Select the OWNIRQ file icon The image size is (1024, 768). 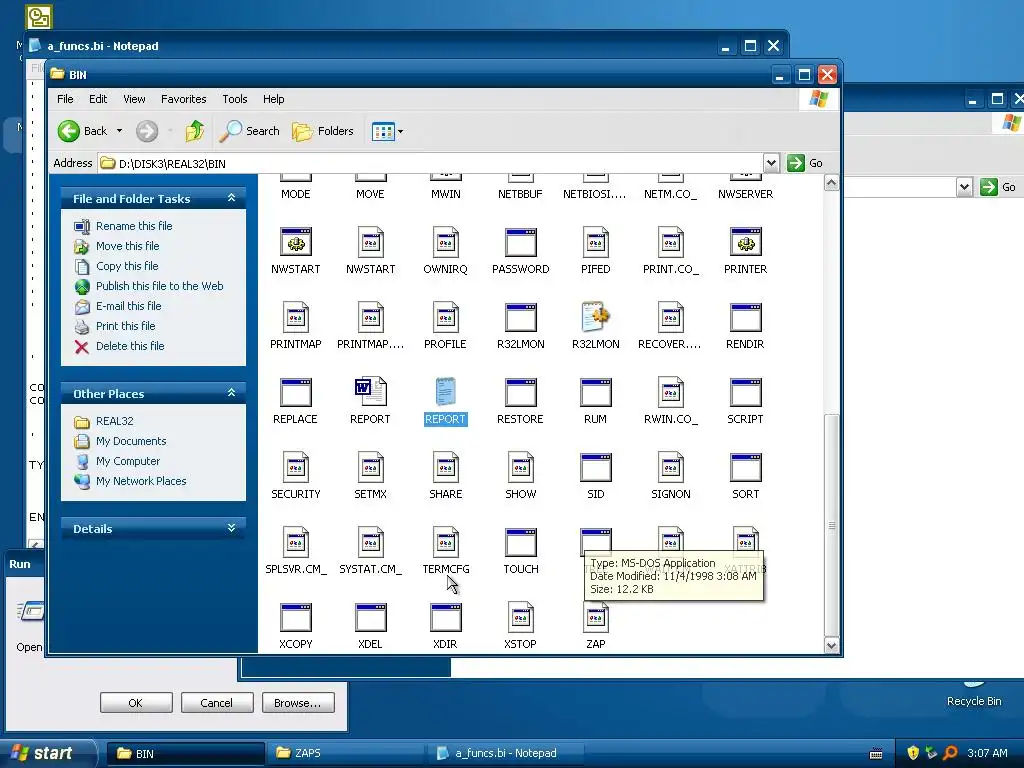(x=445, y=242)
